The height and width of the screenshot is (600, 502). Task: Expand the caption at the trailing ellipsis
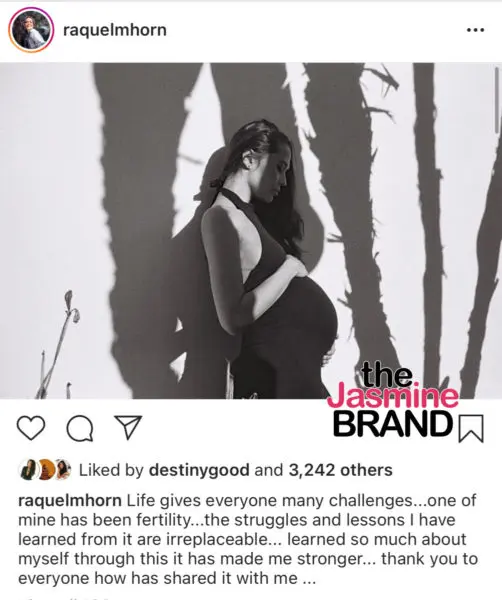pyautogui.click(x=310, y=579)
